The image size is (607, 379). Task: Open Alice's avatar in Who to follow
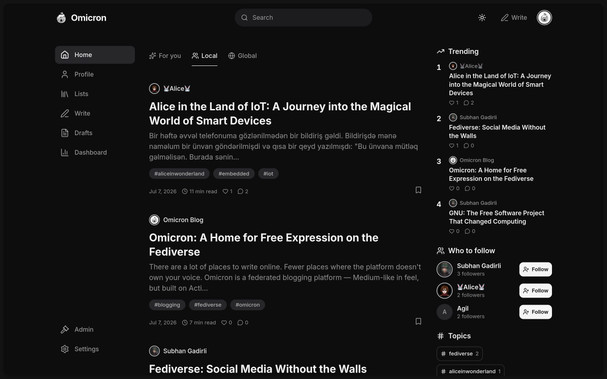coord(444,291)
